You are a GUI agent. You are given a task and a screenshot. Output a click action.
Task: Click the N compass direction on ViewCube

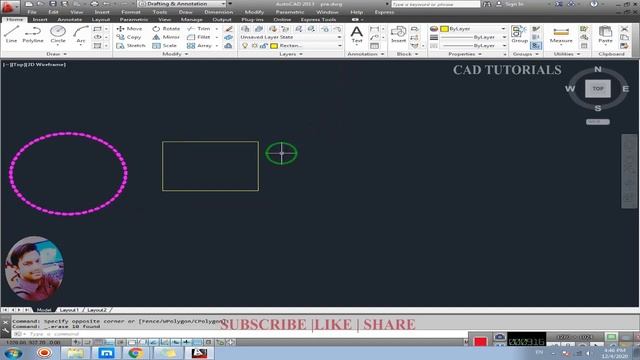point(598,69)
